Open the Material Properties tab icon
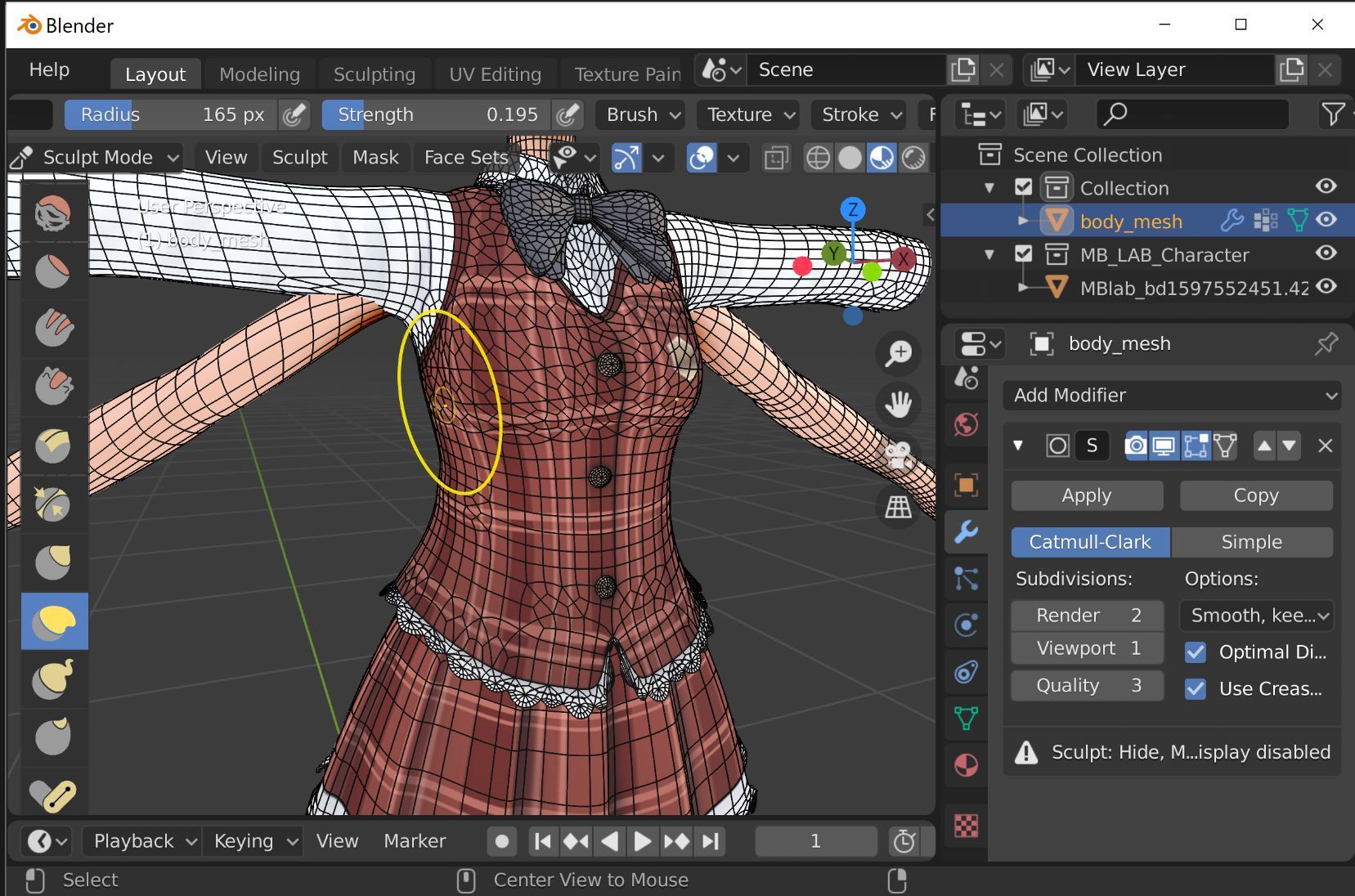The image size is (1355, 896). click(966, 766)
